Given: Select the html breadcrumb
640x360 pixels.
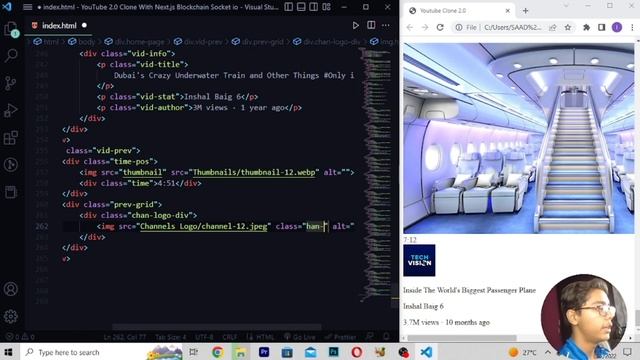Looking at the screenshot, I should pyautogui.click(x=47, y=42).
